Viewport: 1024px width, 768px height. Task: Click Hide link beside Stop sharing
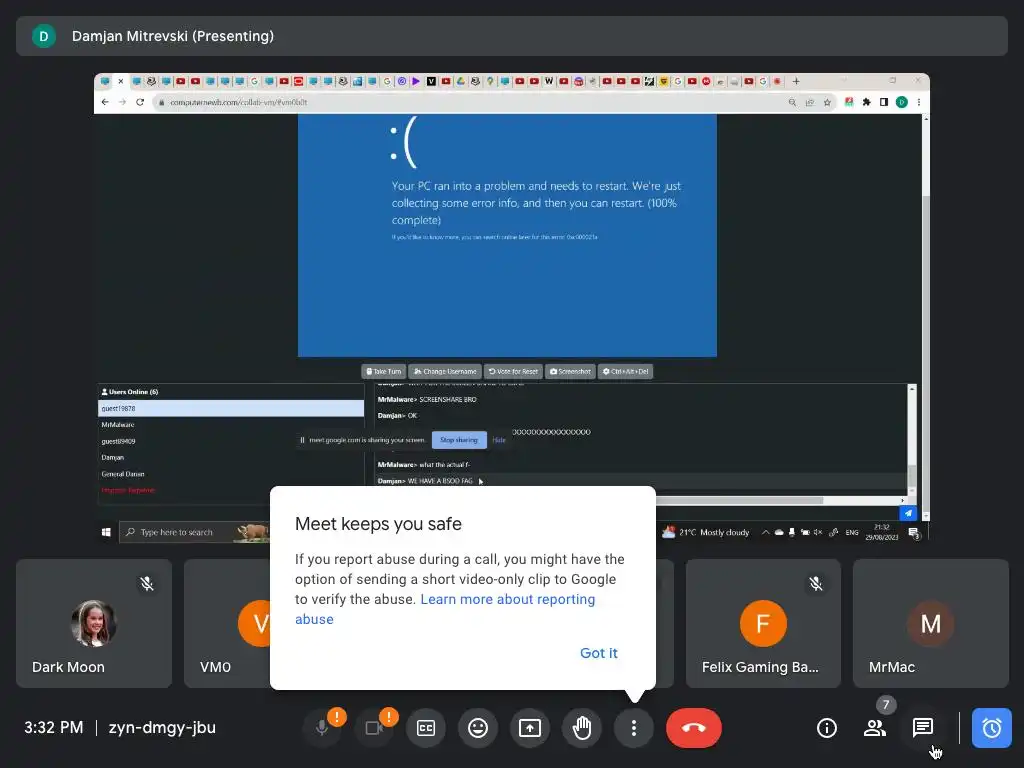(499, 440)
